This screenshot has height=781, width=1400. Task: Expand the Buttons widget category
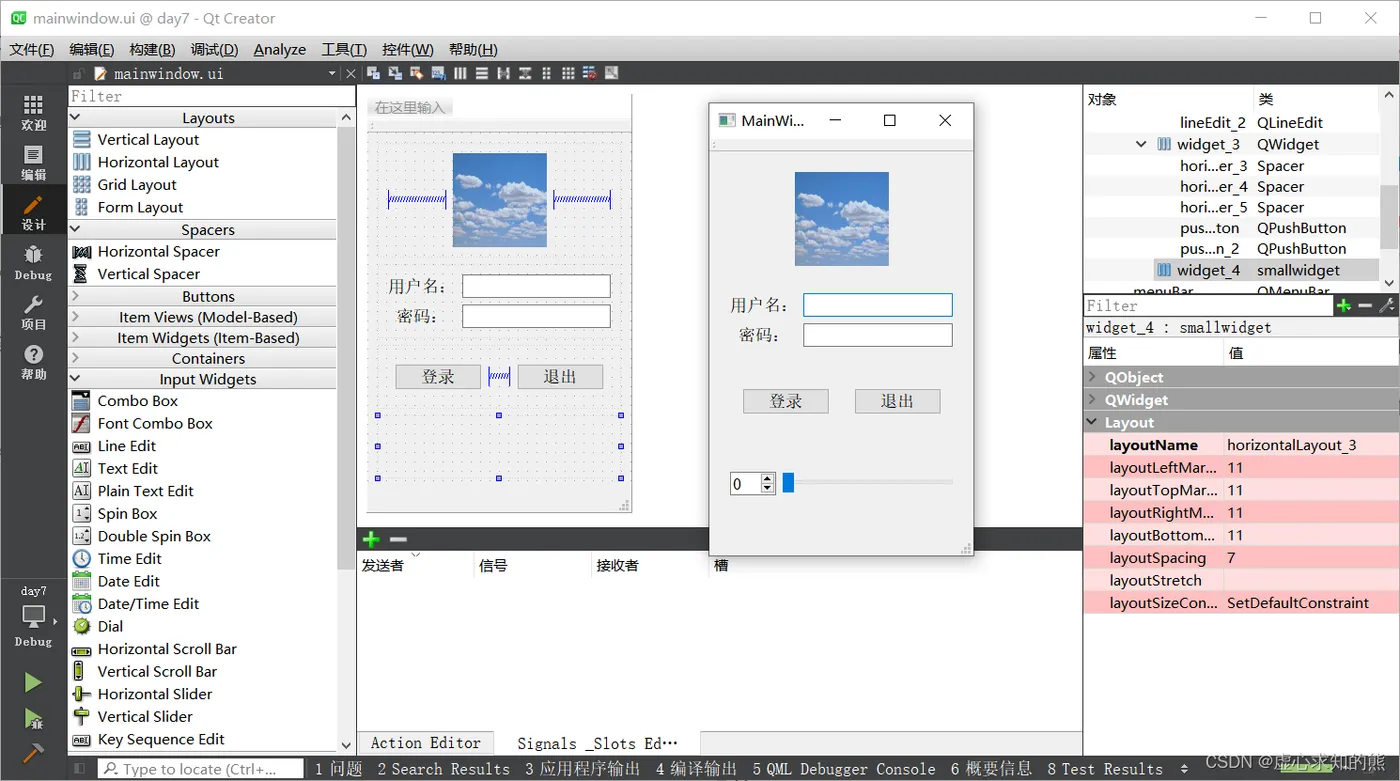(76, 296)
